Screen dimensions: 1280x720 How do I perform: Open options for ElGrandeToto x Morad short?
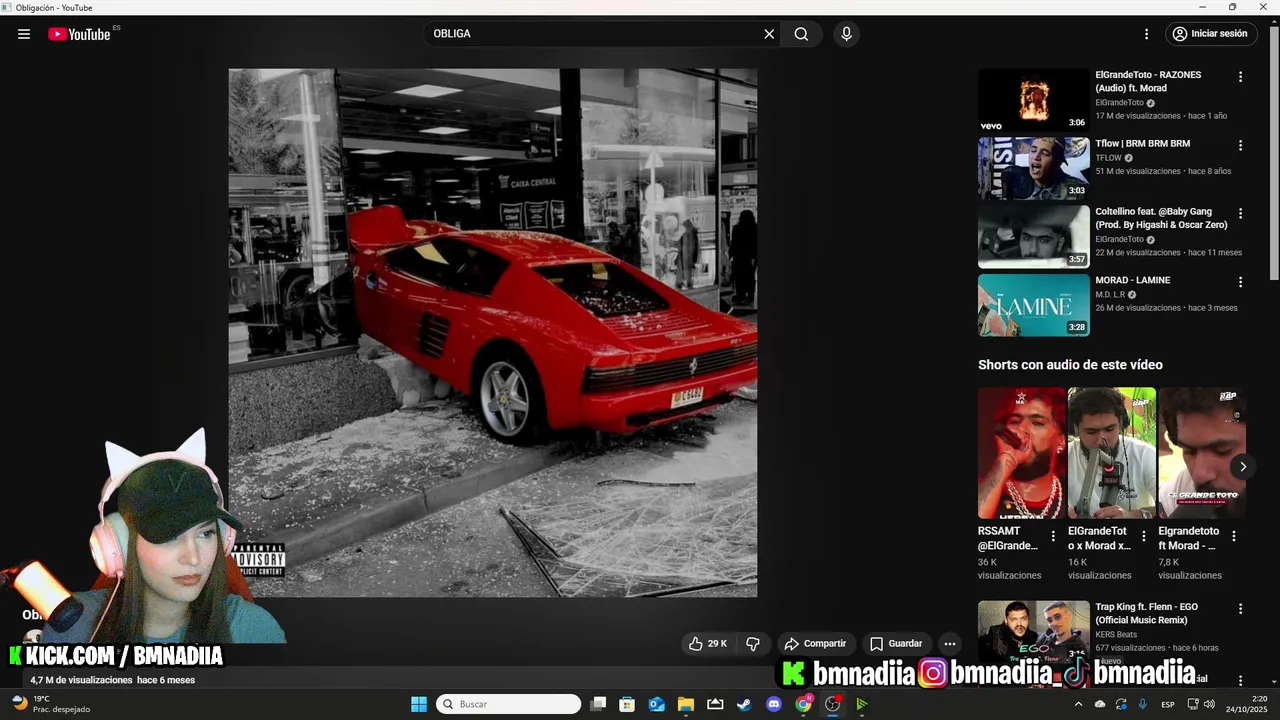coord(1143,536)
